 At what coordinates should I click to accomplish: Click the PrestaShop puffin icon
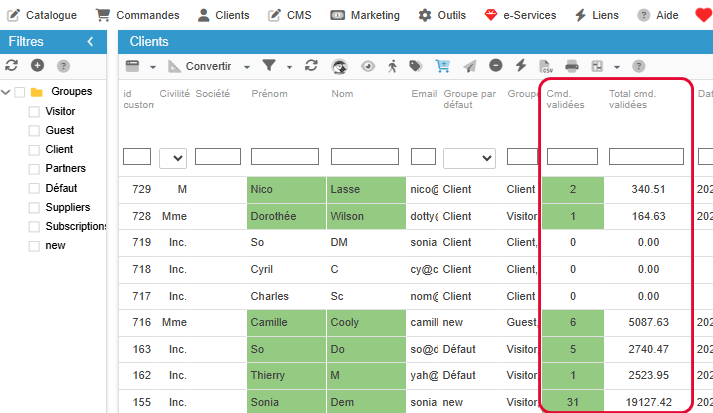[339, 66]
